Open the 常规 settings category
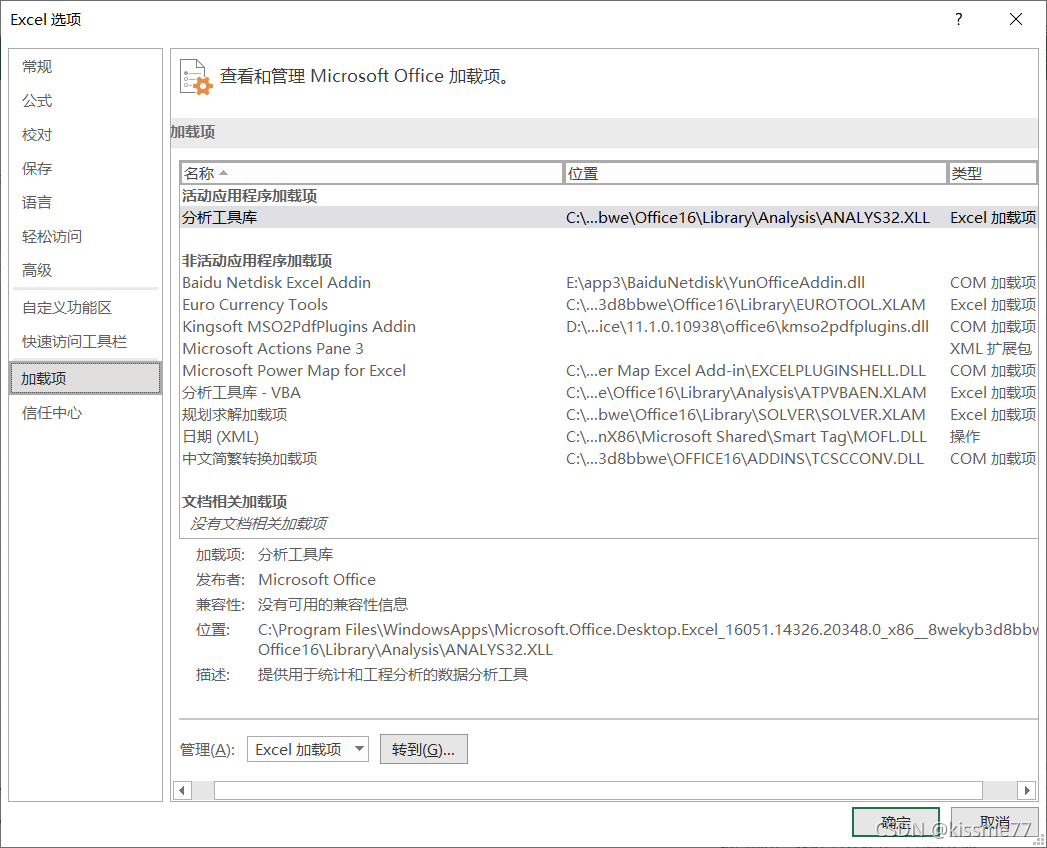Viewport: 1047px width, 848px height. (x=85, y=66)
